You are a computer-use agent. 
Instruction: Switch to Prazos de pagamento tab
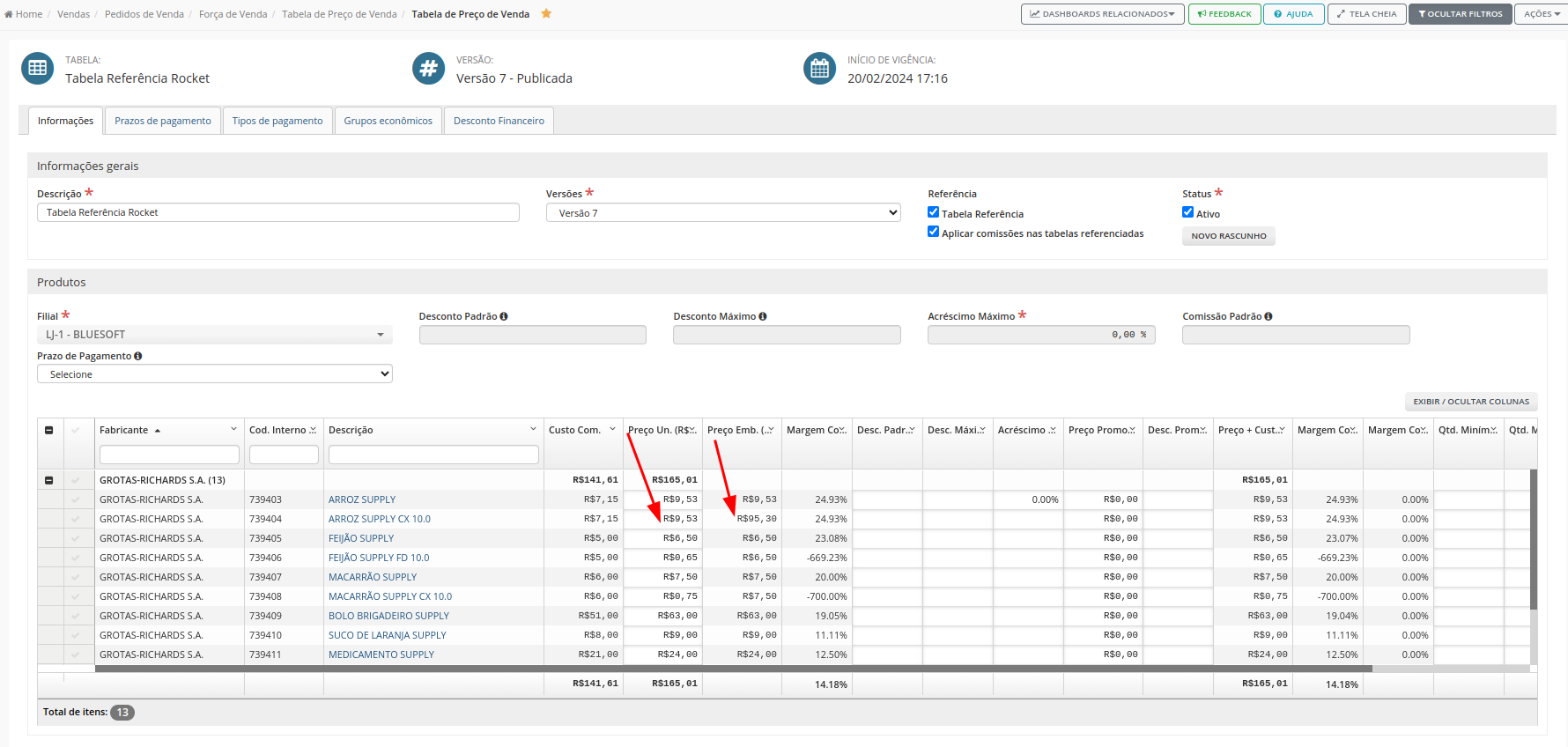163,121
